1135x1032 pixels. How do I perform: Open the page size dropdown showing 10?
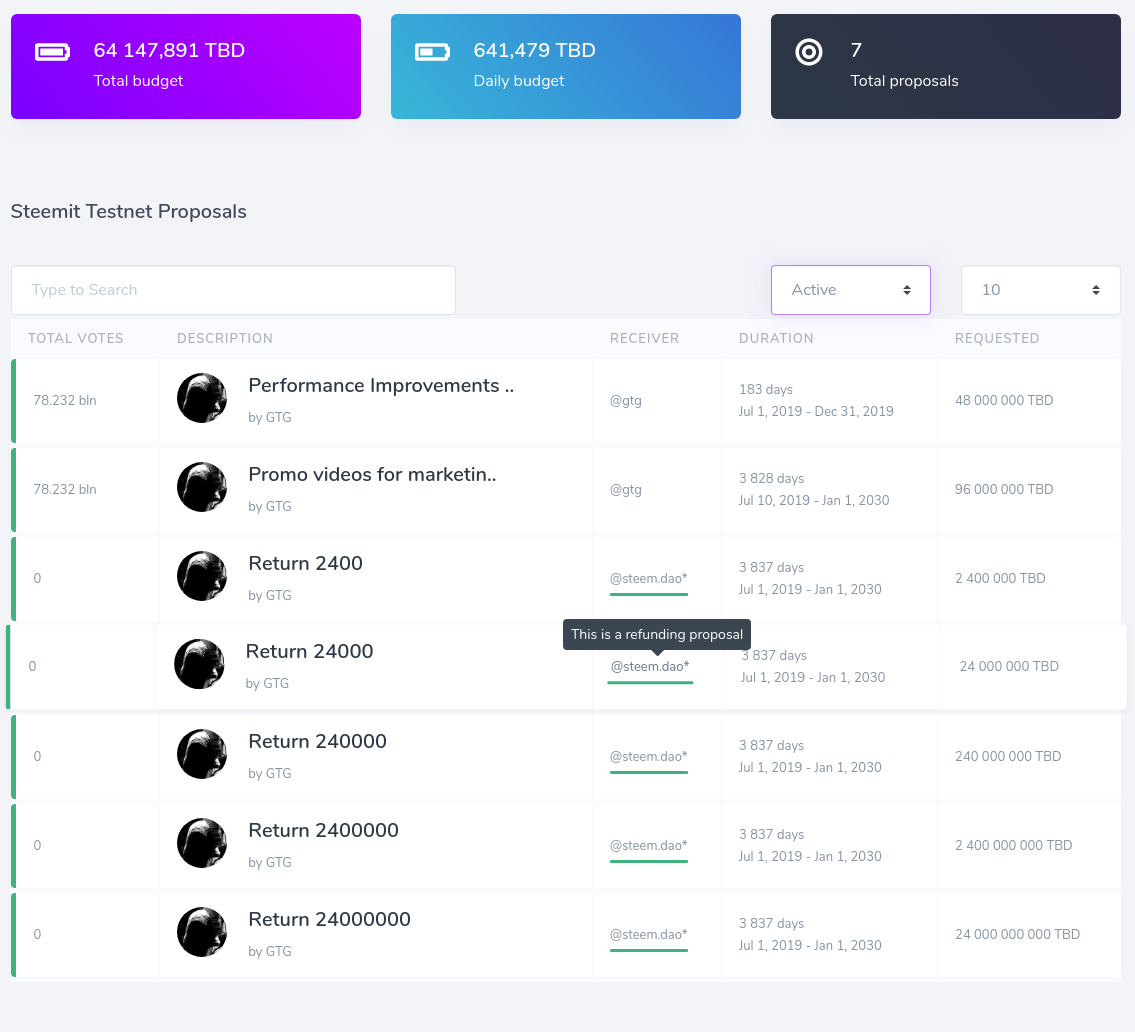click(1040, 290)
